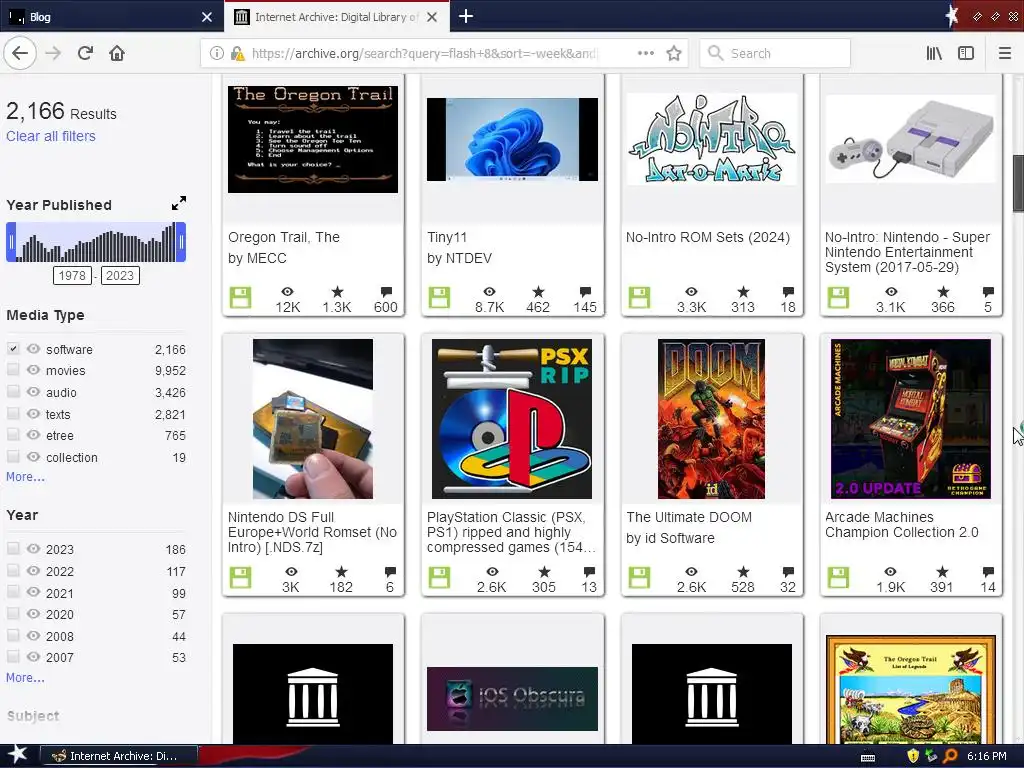Viewport: 1024px width, 768px height.
Task: Check the texts media type checkbox
Action: click(x=13, y=413)
